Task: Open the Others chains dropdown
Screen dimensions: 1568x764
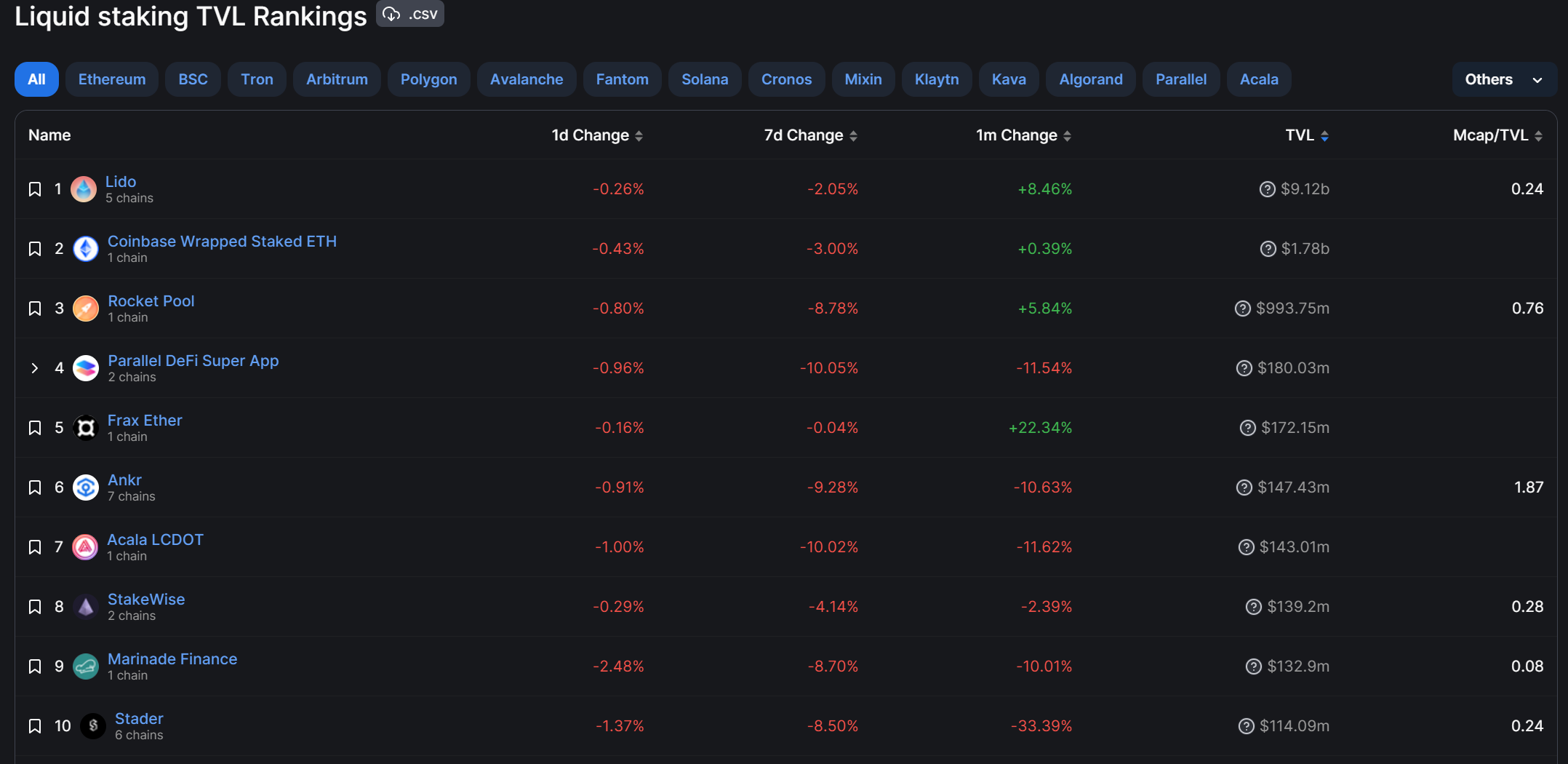Action: 1504,79
